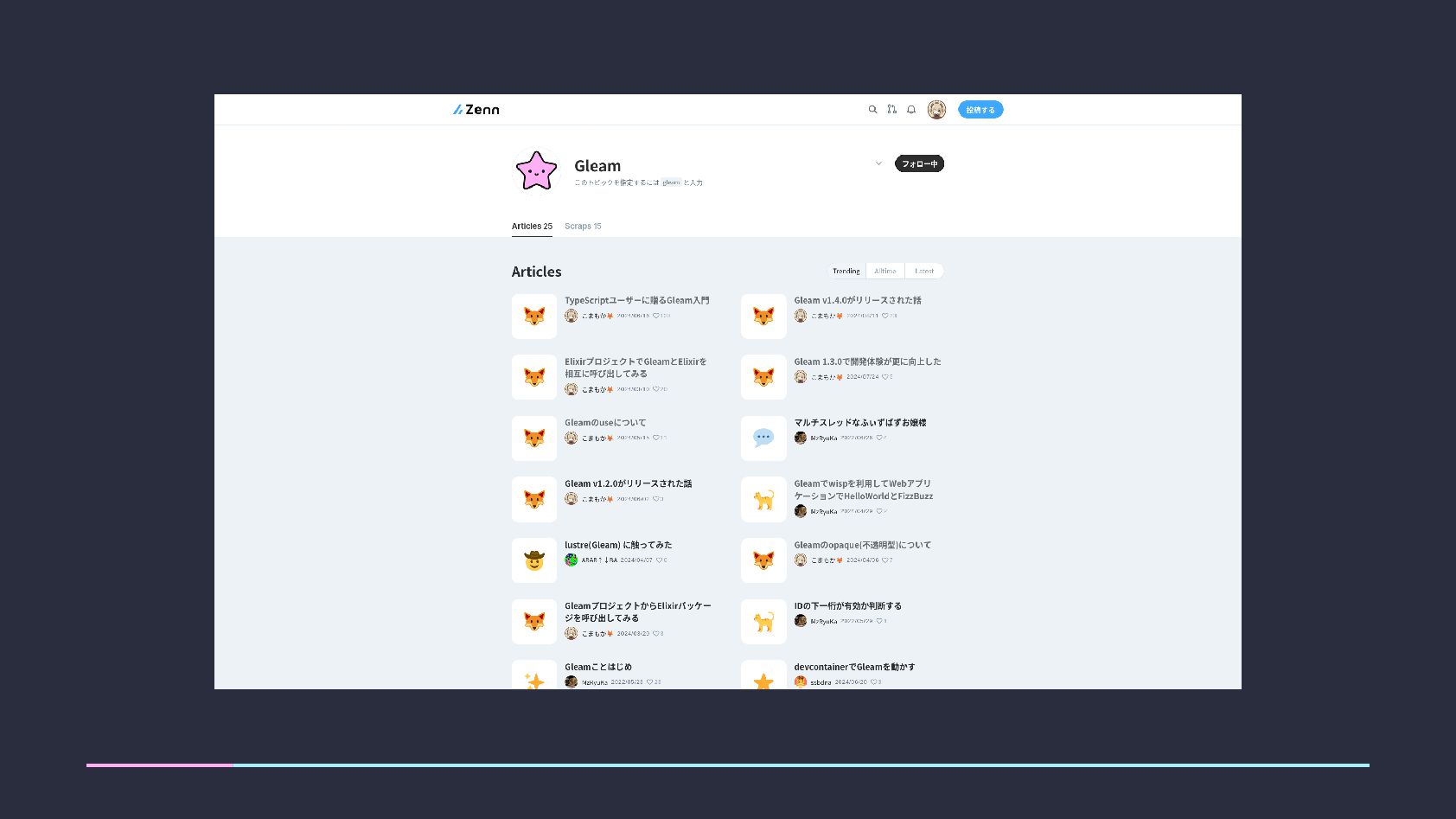The width and height of the screenshot is (1456, 819).
Task: Select the Latest sort option
Action: 924,271
